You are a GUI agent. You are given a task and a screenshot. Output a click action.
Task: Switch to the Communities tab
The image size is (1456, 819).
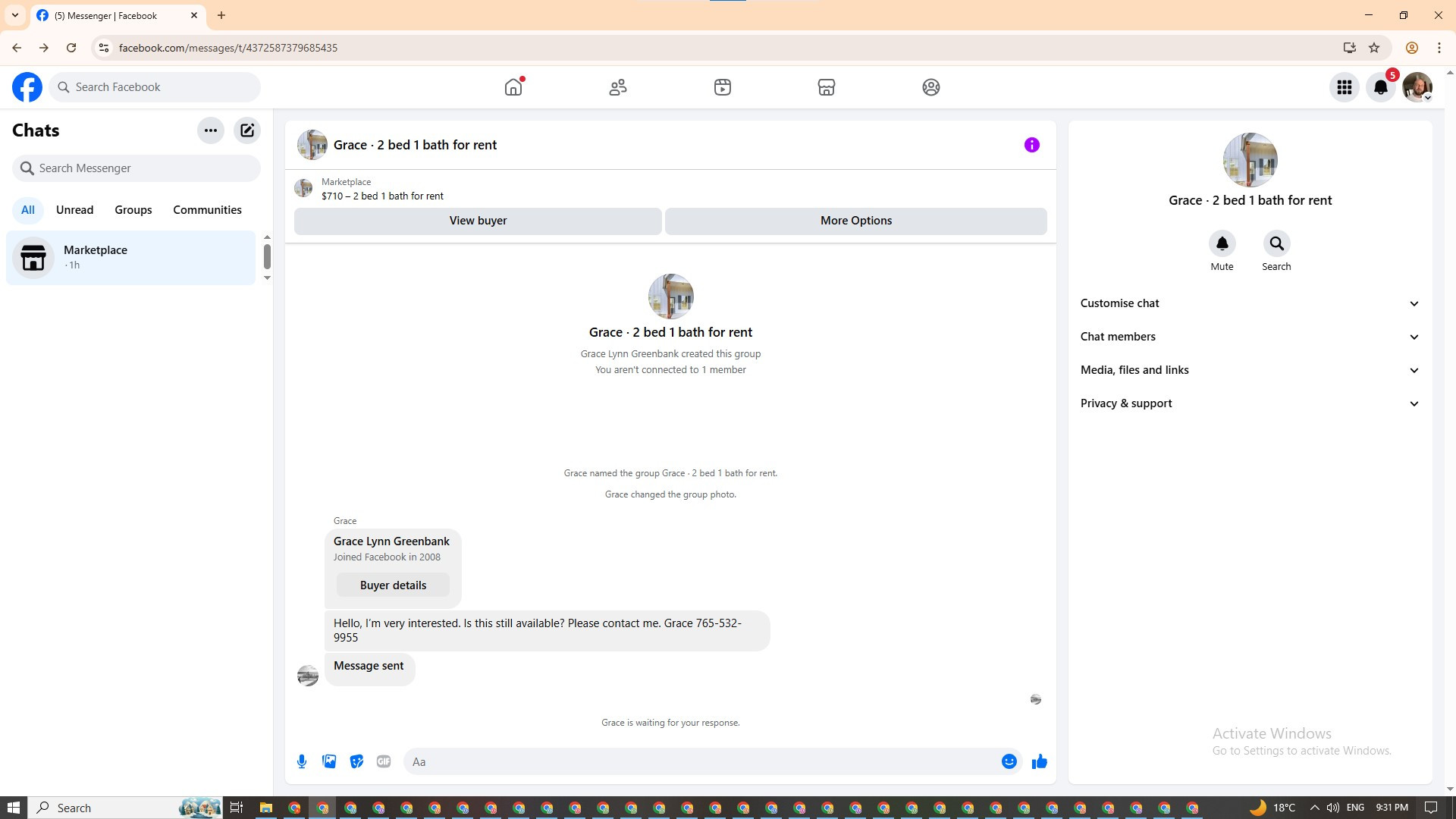point(207,210)
